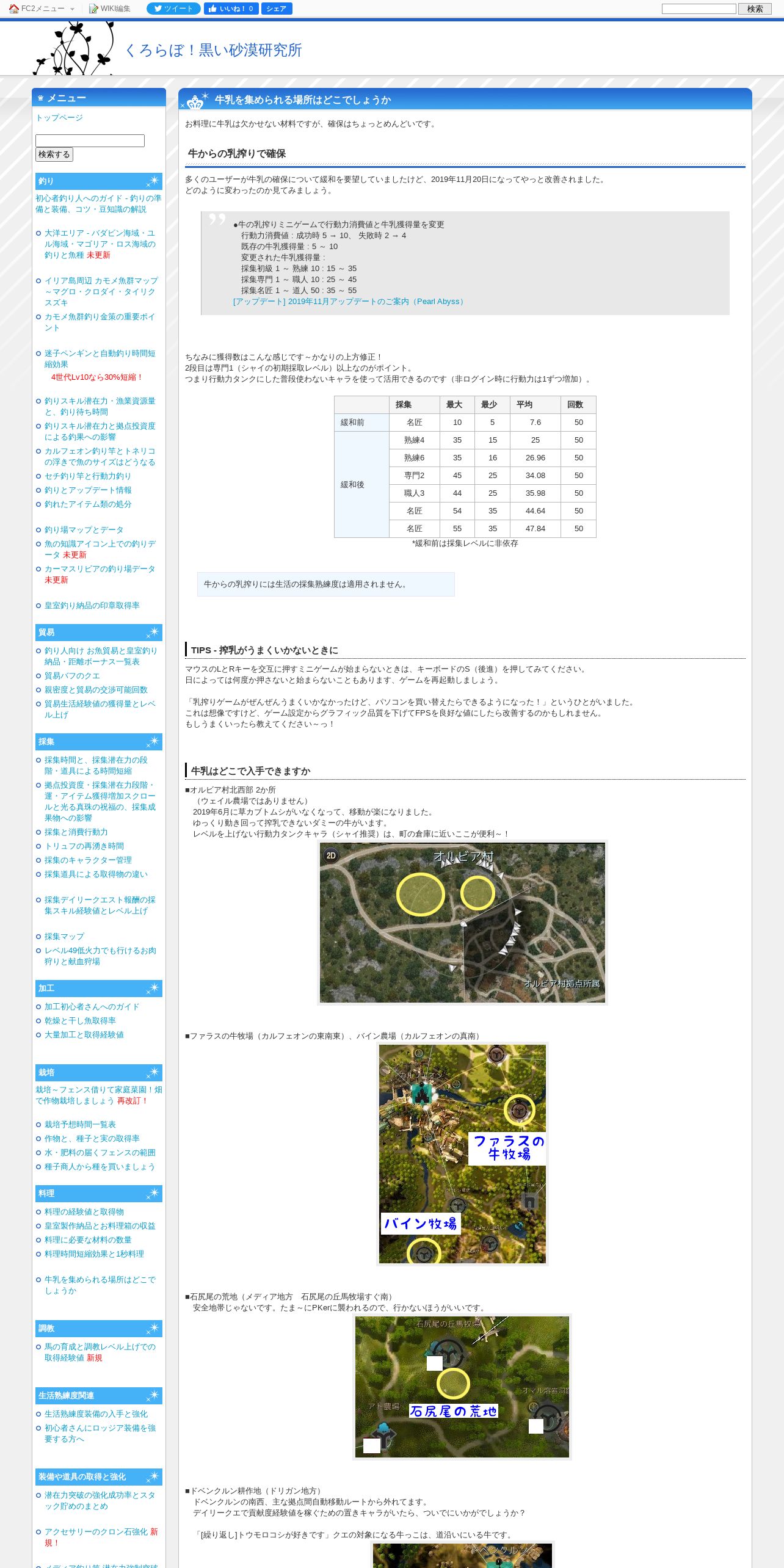This screenshot has width=784, height=1568.
Task: Open イリア島周辺 カモメ魚群マップ link
Action: pos(101,291)
